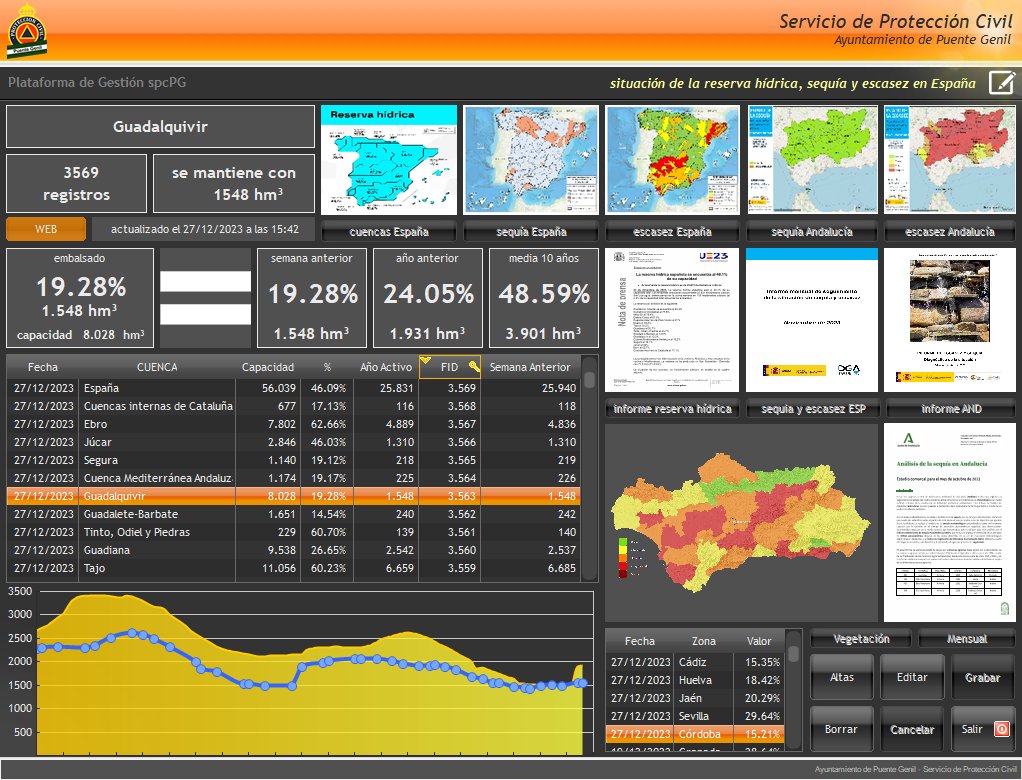This screenshot has width=1022, height=780.
Task: Click the red power icon next to Salir
Action: (x=1000, y=729)
